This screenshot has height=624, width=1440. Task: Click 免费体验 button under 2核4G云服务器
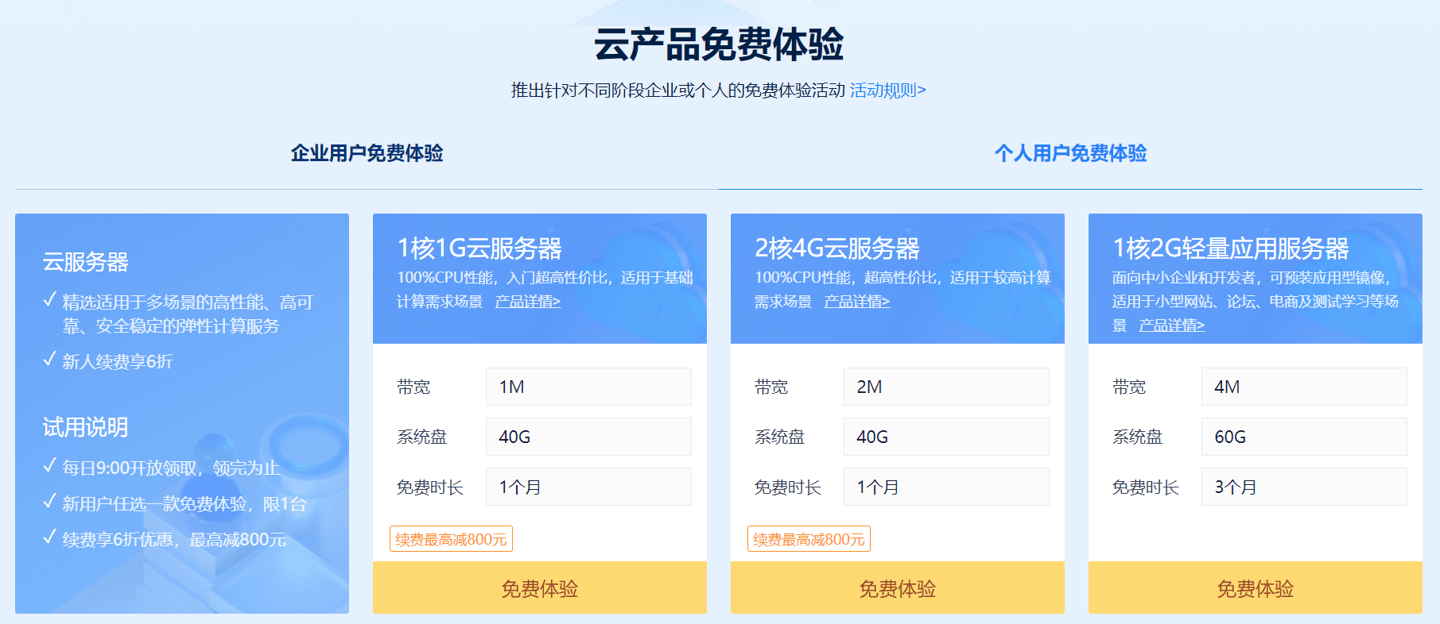coord(898,588)
